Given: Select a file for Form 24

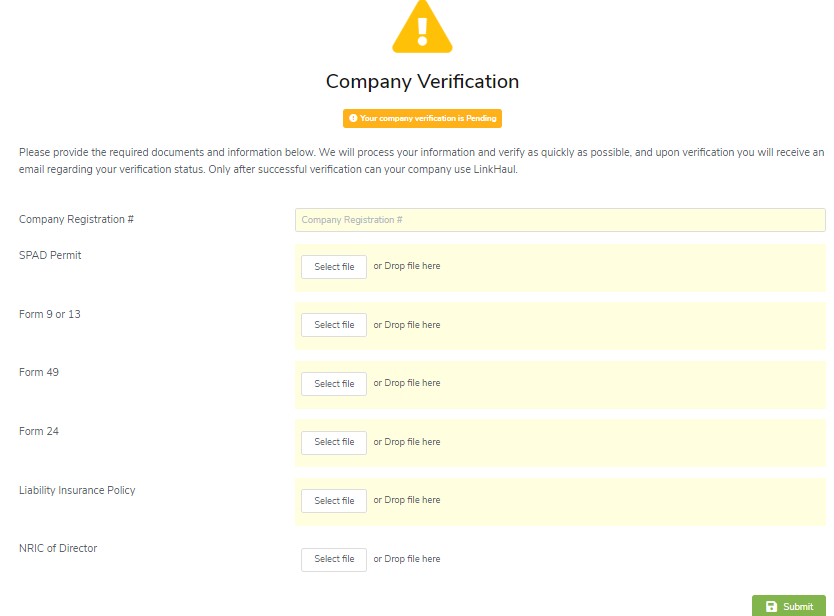Looking at the screenshot, I should click(x=334, y=442).
